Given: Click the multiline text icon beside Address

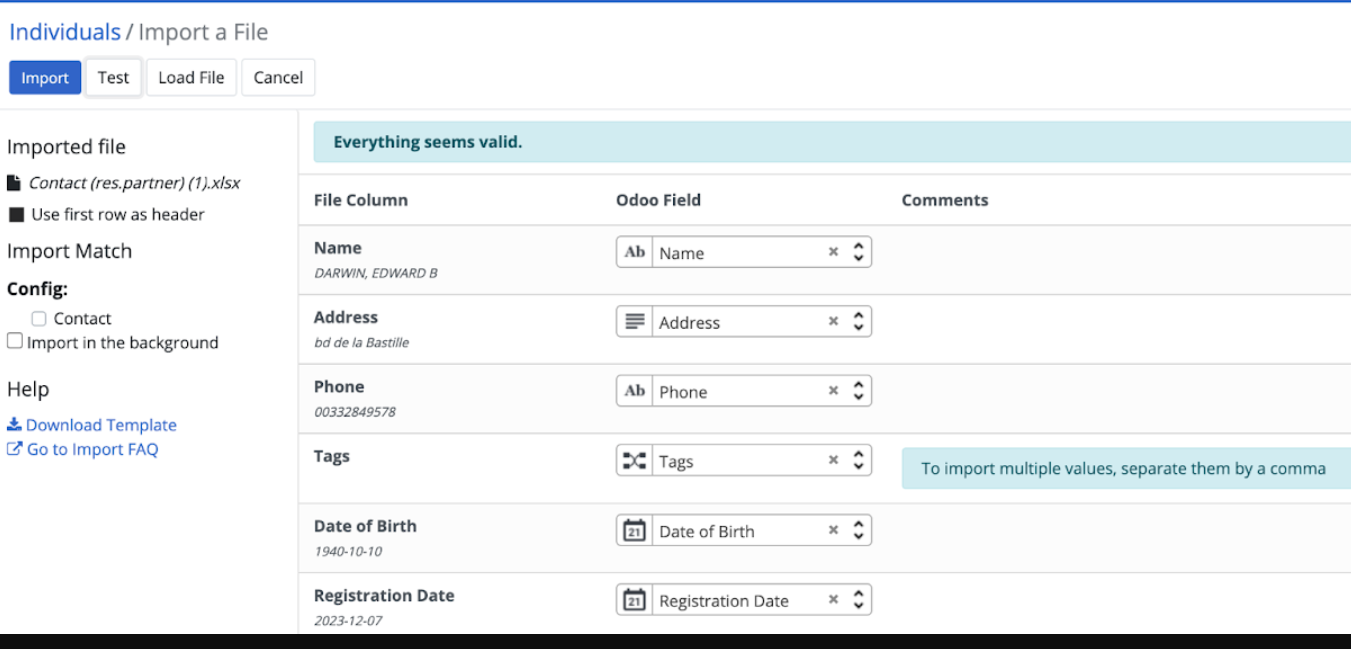Looking at the screenshot, I should (x=634, y=321).
